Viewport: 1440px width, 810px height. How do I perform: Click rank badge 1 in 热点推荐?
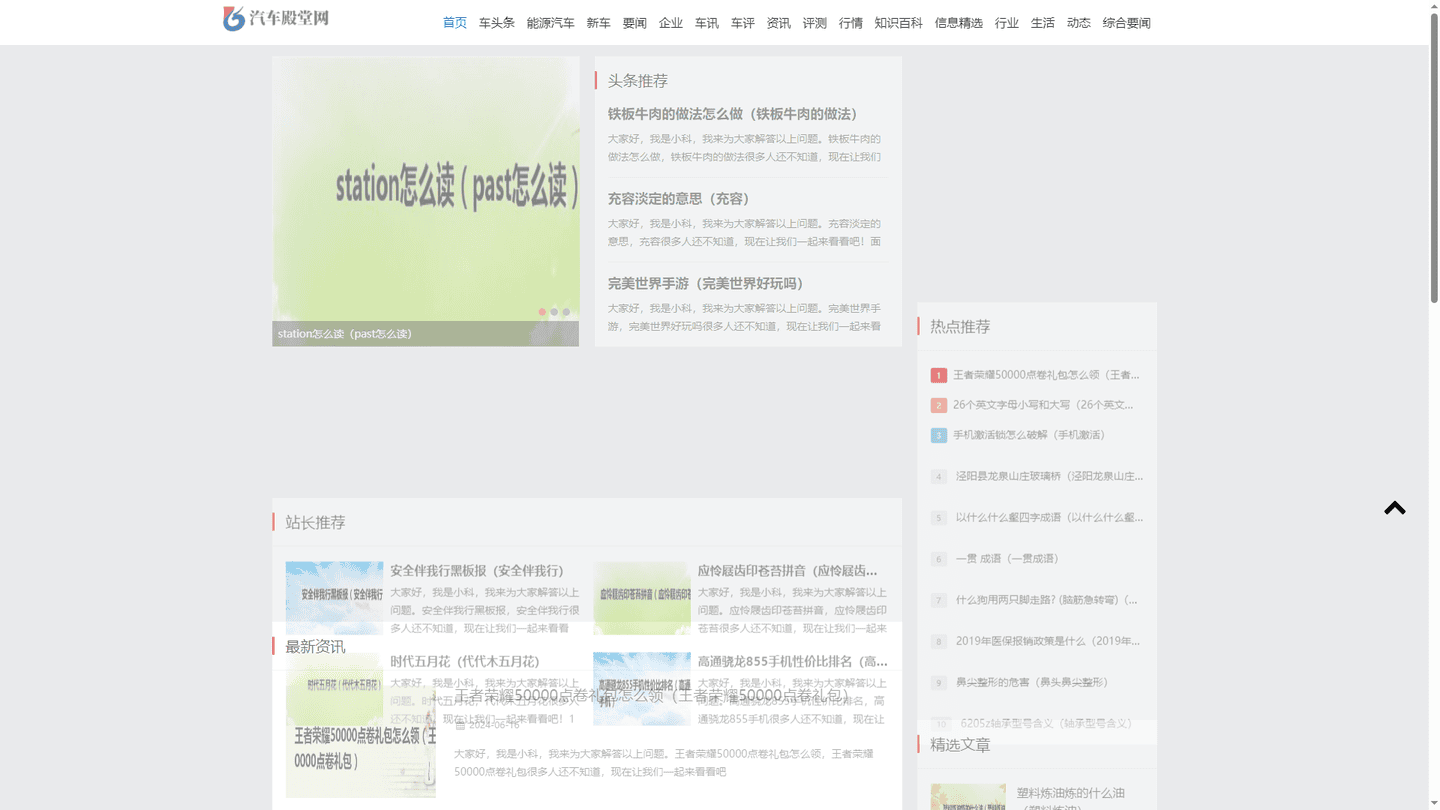click(938, 375)
